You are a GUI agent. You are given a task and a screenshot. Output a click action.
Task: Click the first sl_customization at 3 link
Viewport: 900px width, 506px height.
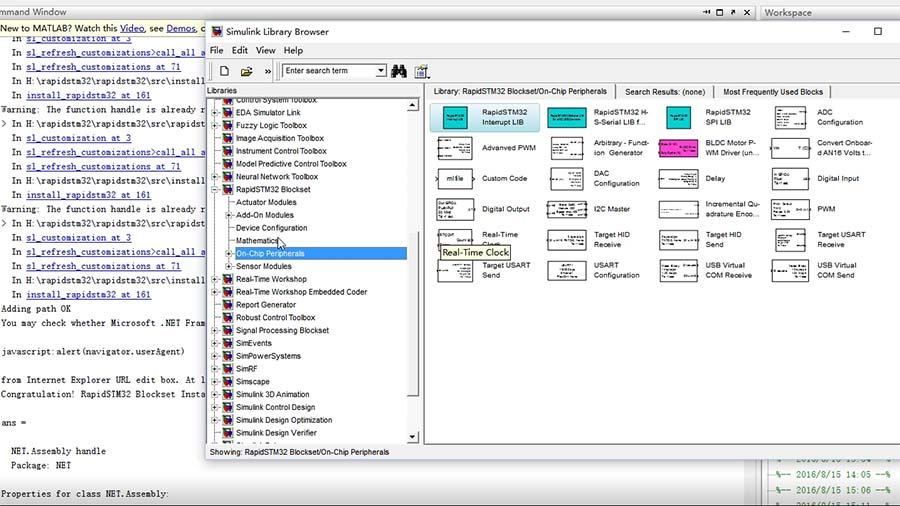[79, 38]
